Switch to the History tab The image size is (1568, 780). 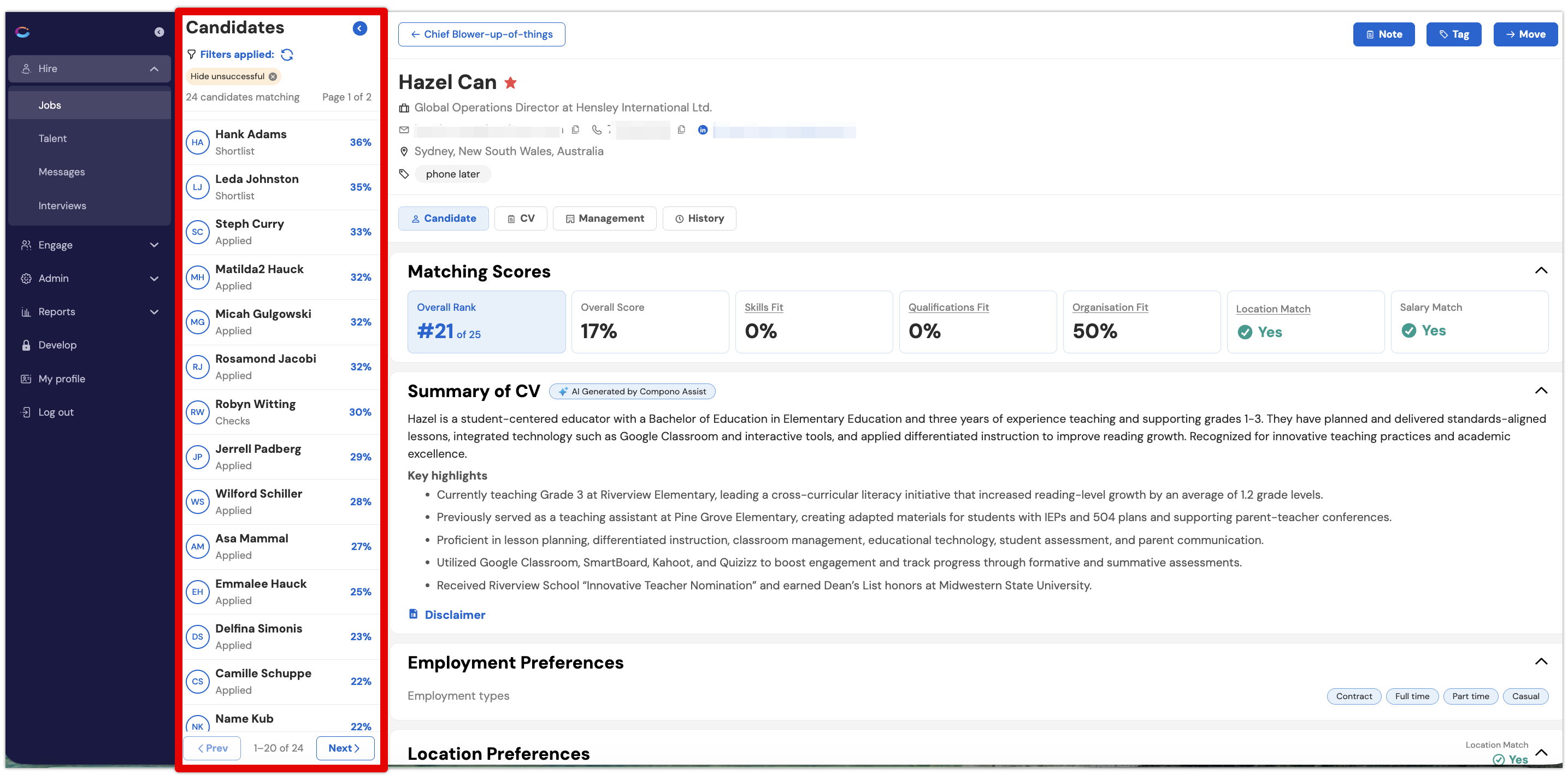click(x=699, y=218)
